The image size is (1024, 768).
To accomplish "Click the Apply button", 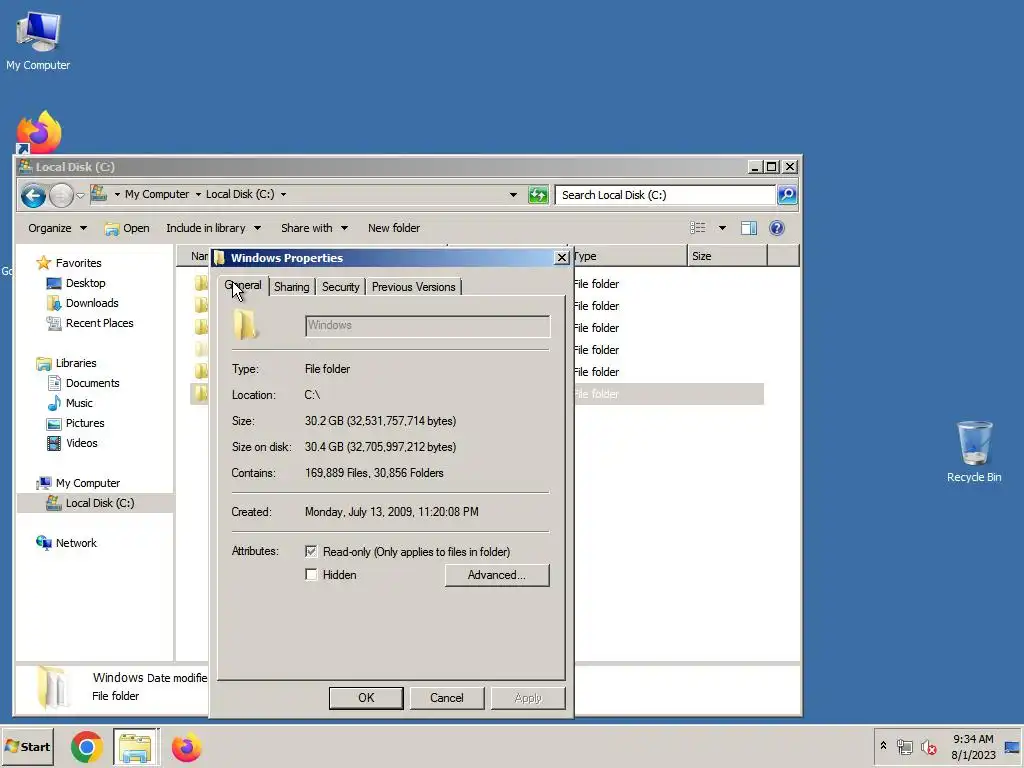I will [x=528, y=697].
